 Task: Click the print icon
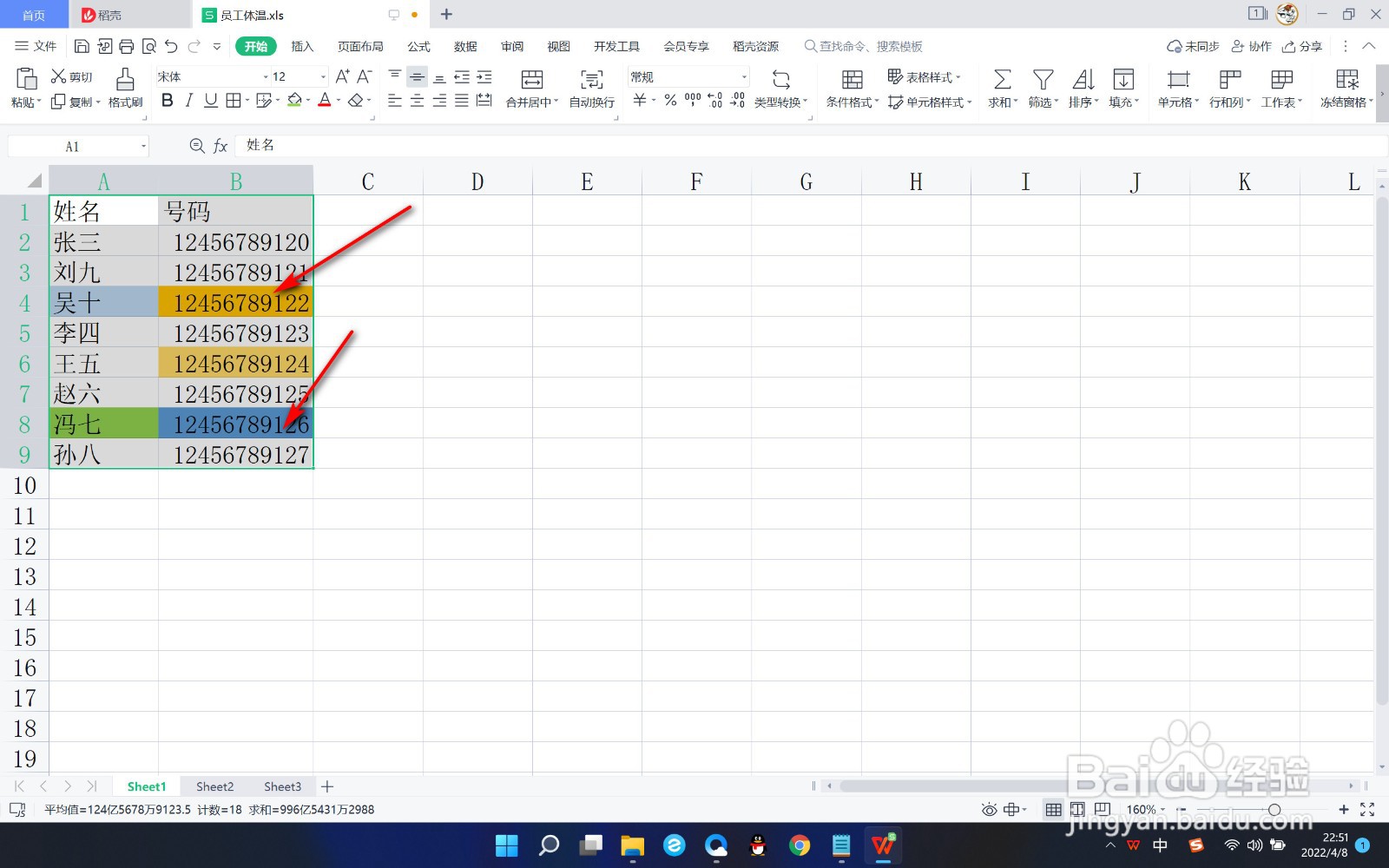(x=127, y=46)
